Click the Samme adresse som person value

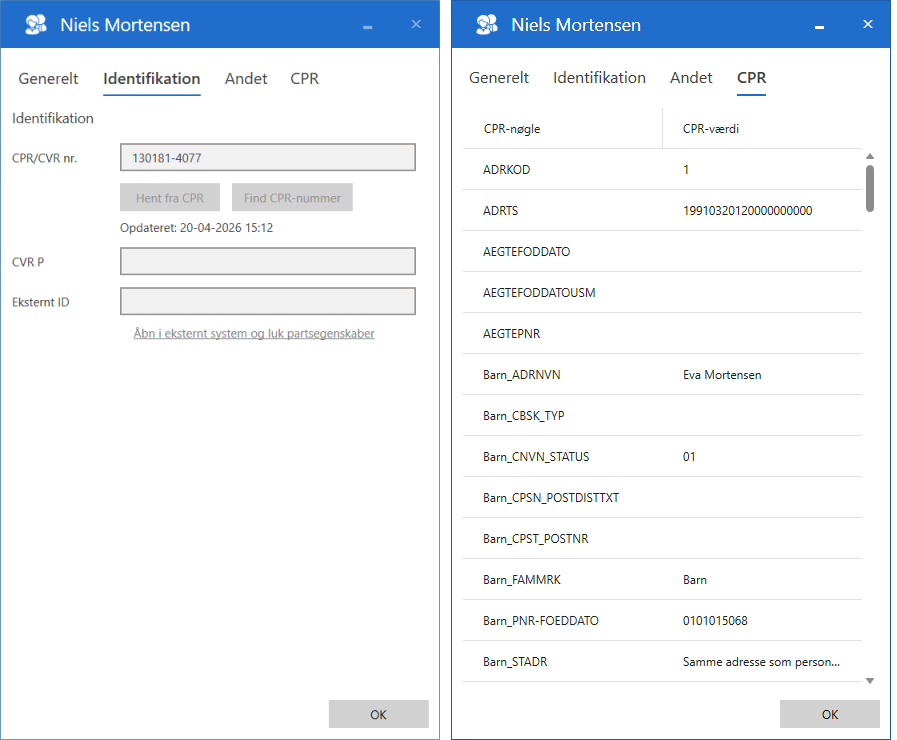[x=761, y=662]
